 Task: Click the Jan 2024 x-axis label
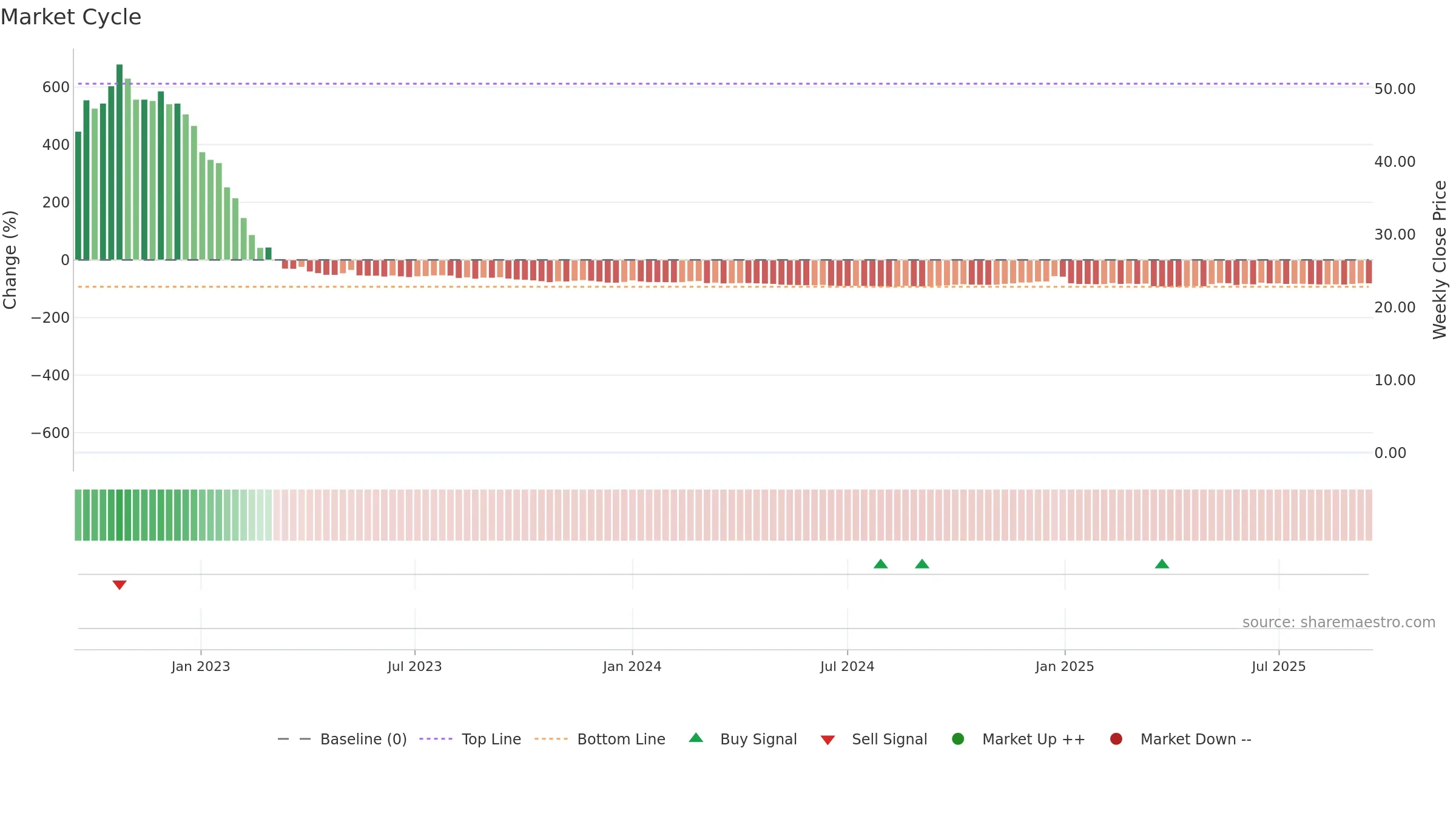632,666
